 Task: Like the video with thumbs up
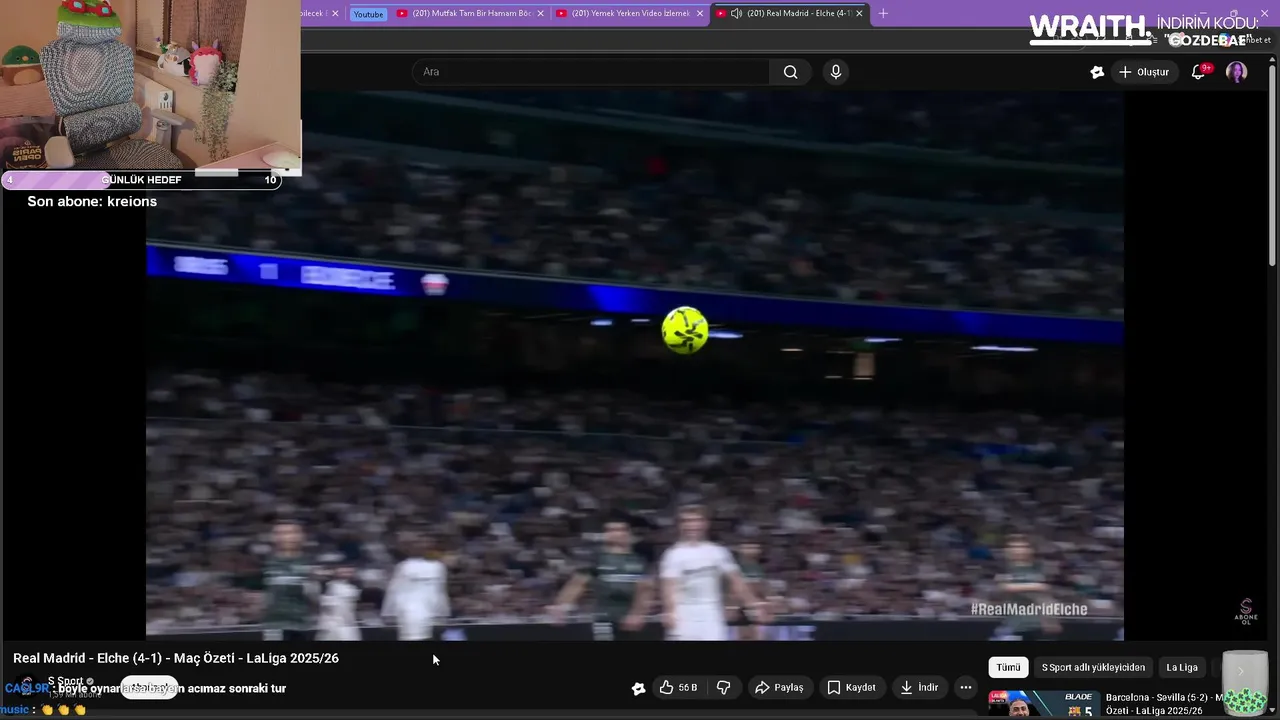[x=678, y=687]
